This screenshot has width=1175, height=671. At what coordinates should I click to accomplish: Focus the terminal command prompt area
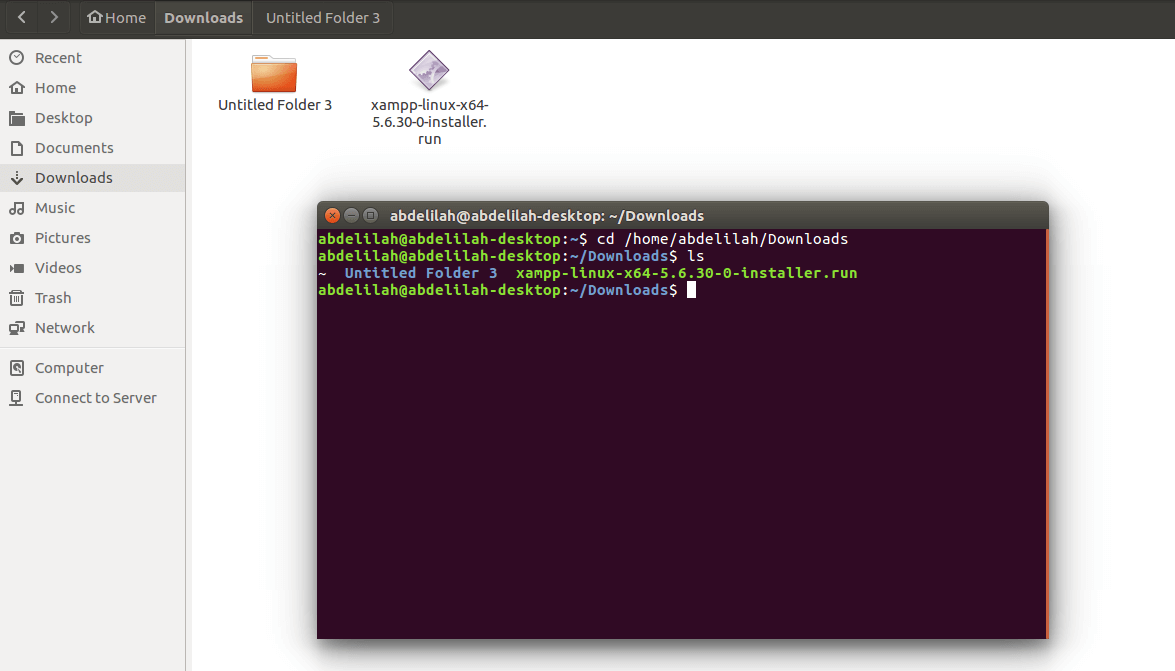coord(682,435)
